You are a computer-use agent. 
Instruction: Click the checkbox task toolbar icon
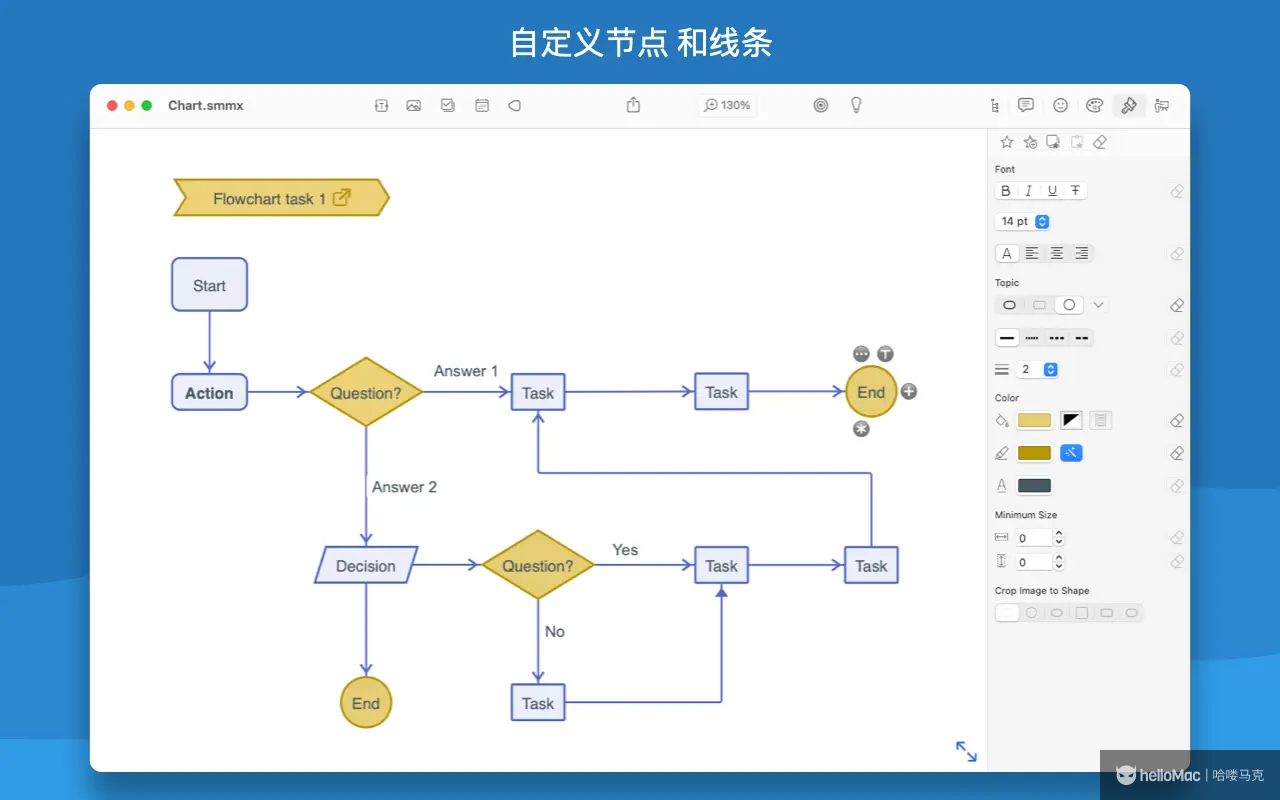[x=448, y=105]
